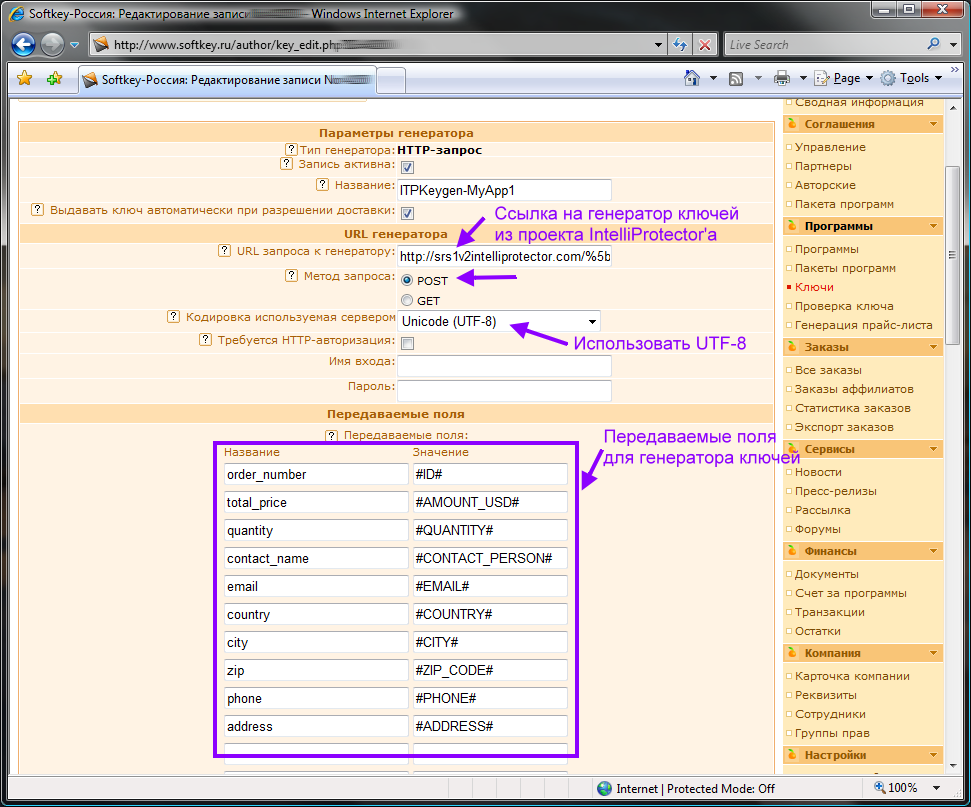Collapse the Компания sidebar section
Image resolution: width=971 pixels, height=807 pixels.
coord(933,653)
